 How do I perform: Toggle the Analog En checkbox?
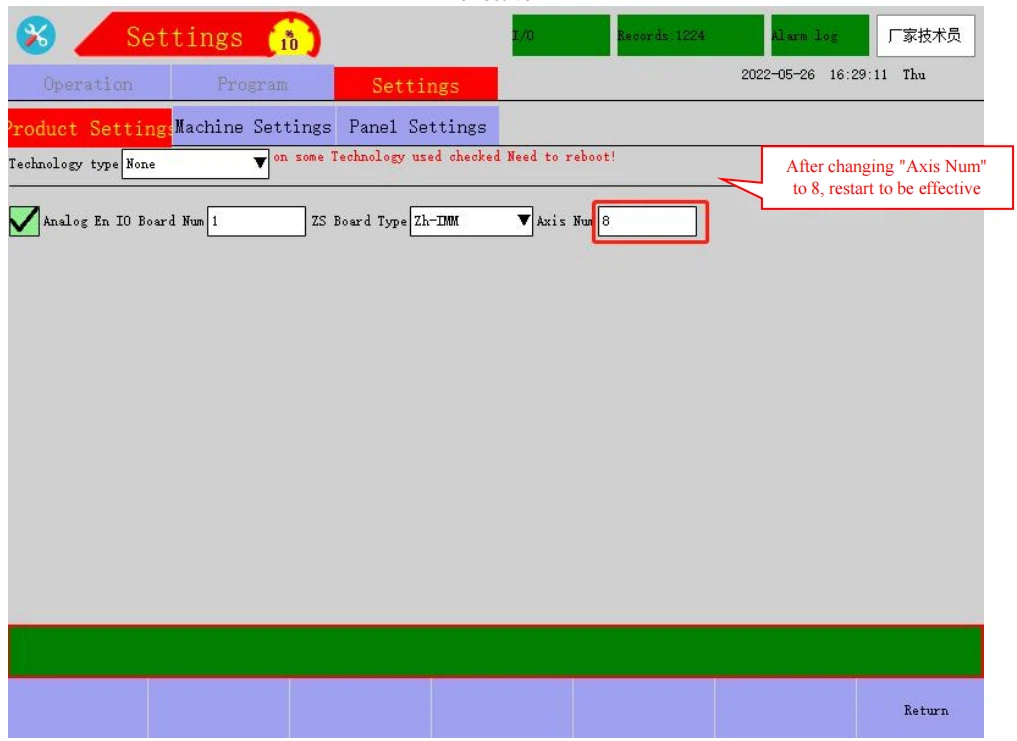coord(24,221)
